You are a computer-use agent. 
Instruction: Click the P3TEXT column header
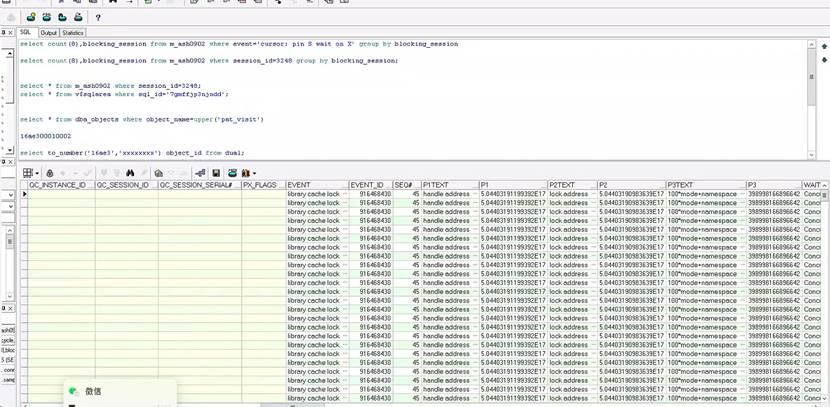click(706, 185)
